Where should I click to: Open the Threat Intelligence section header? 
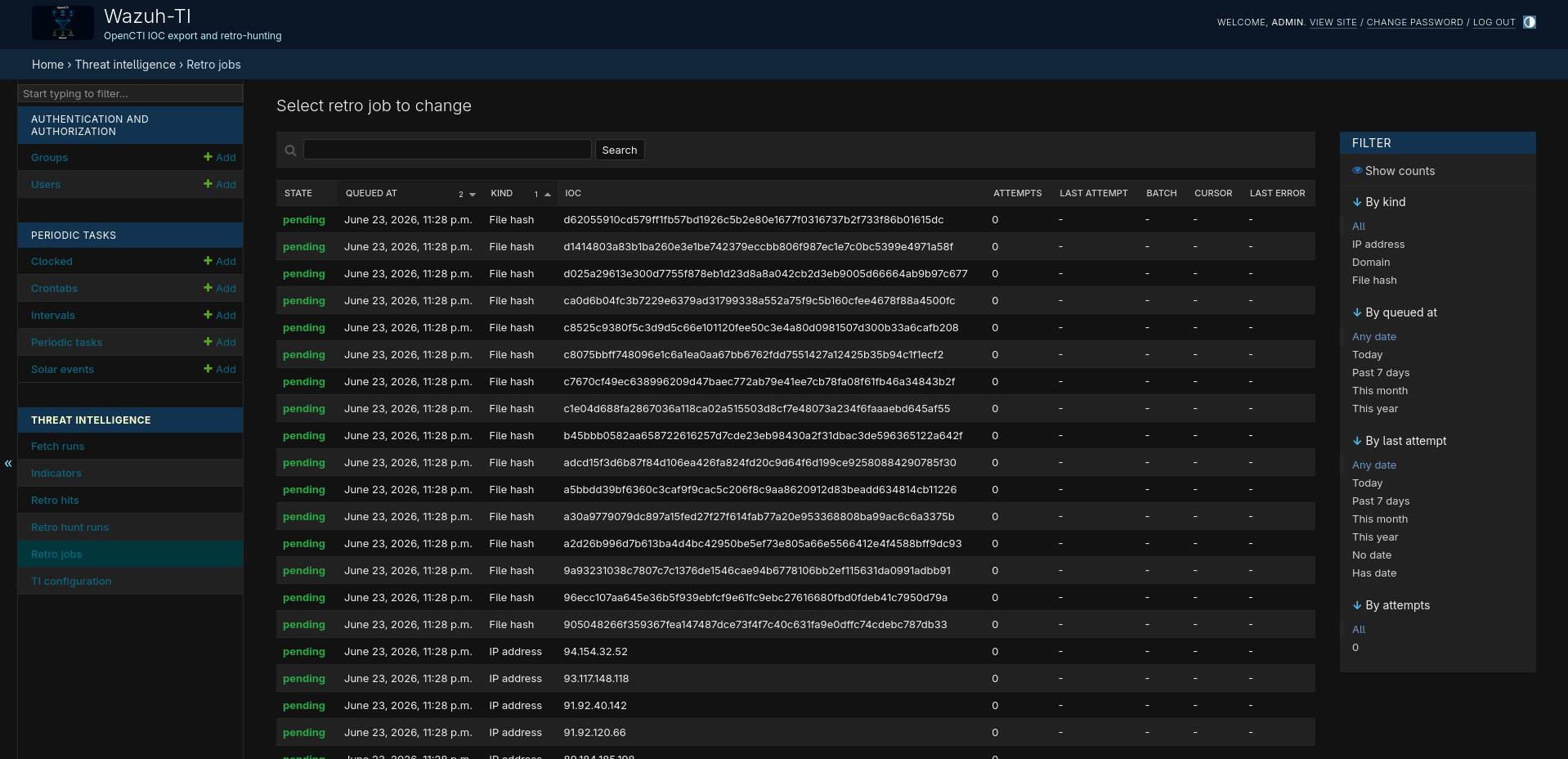coord(91,420)
